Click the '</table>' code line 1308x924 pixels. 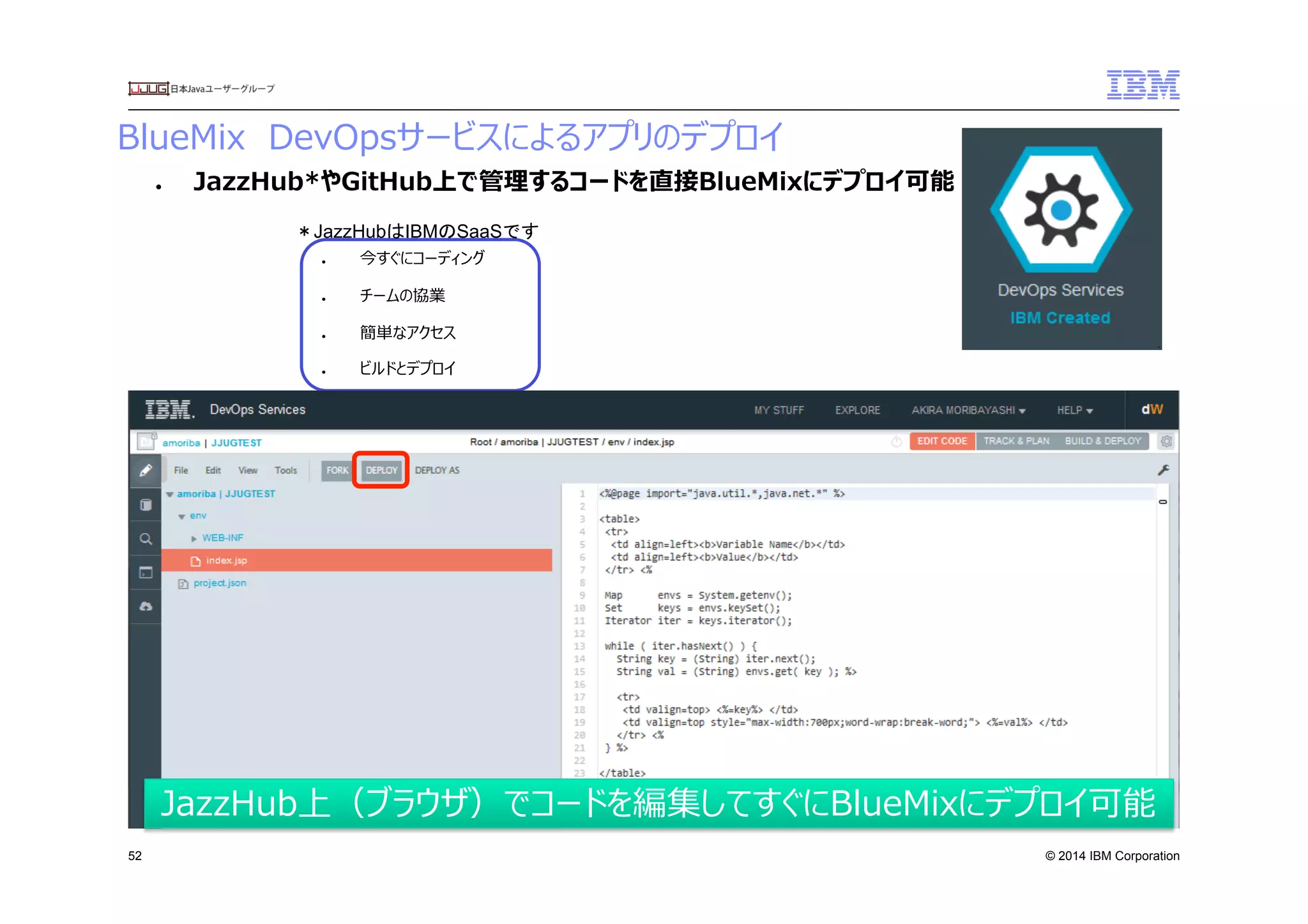coord(623,773)
